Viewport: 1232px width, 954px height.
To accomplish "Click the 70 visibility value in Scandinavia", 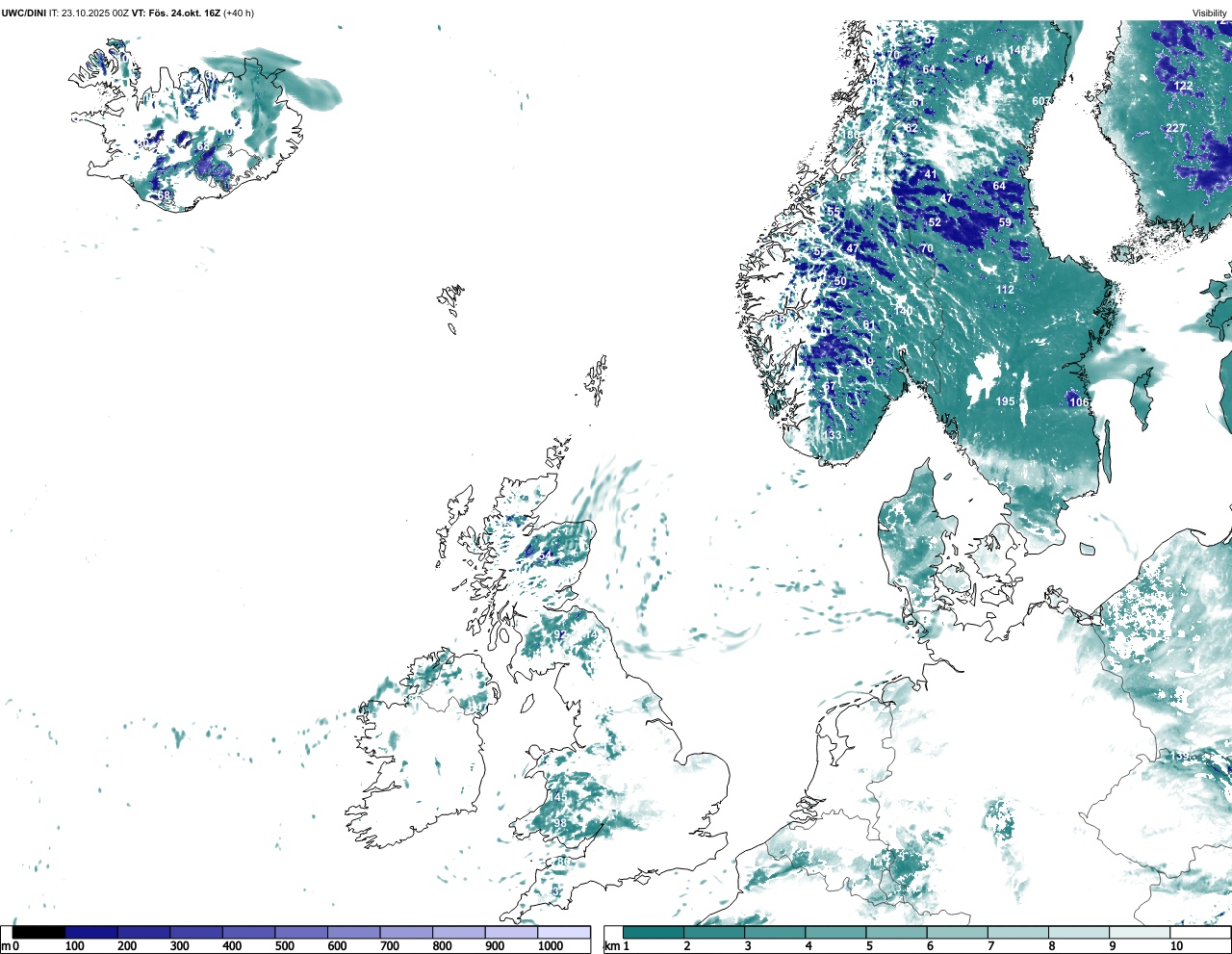I will (x=927, y=248).
